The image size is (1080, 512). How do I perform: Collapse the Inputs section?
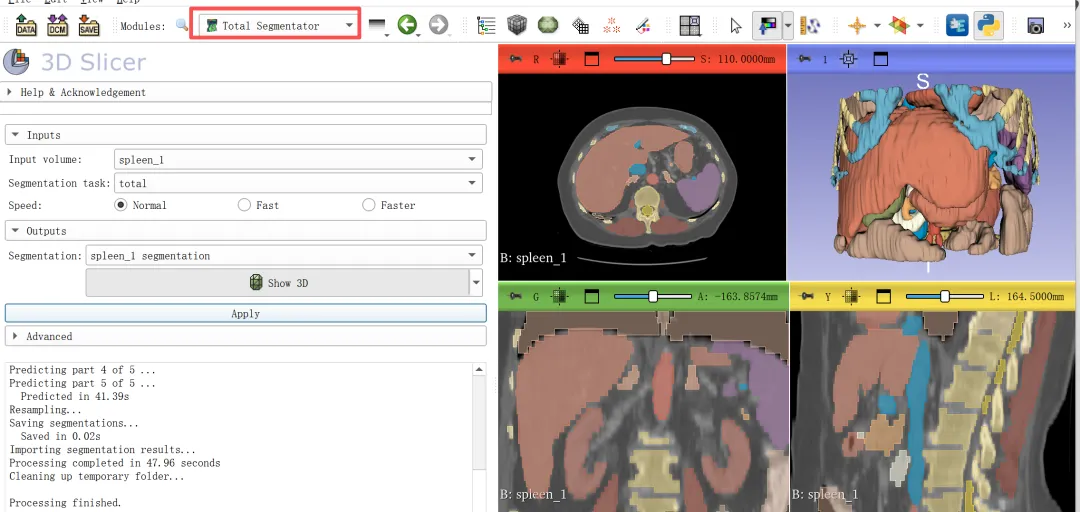(246, 135)
